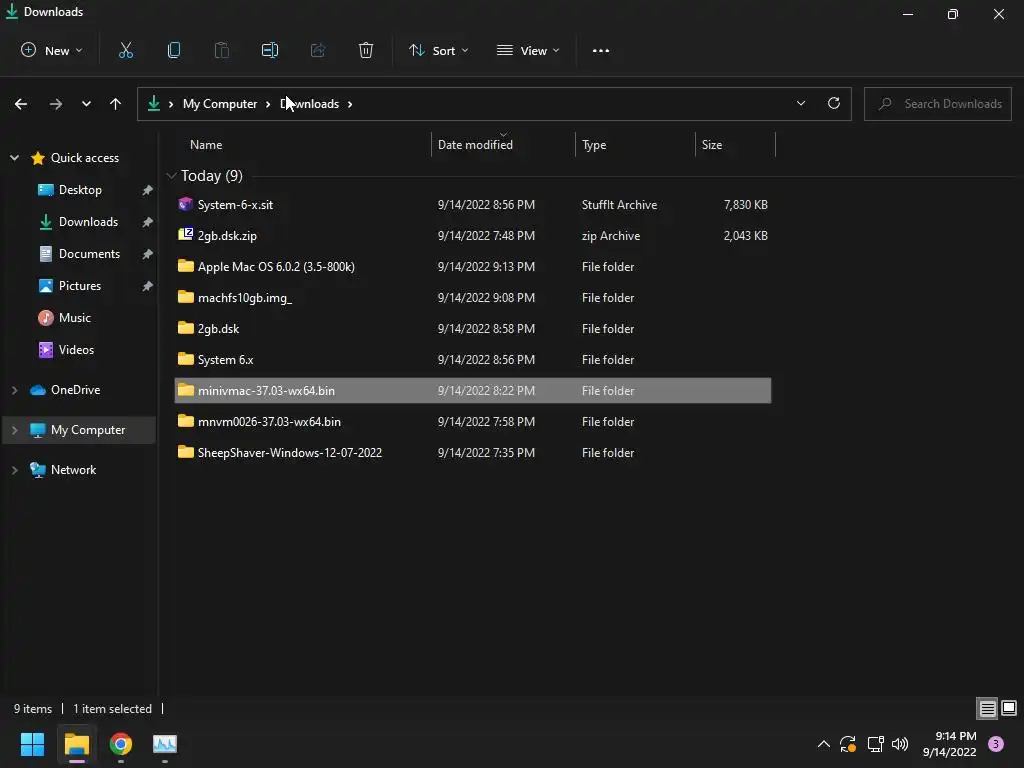Sort by the Size column header
Image resolution: width=1024 pixels, height=768 pixels.
712,144
